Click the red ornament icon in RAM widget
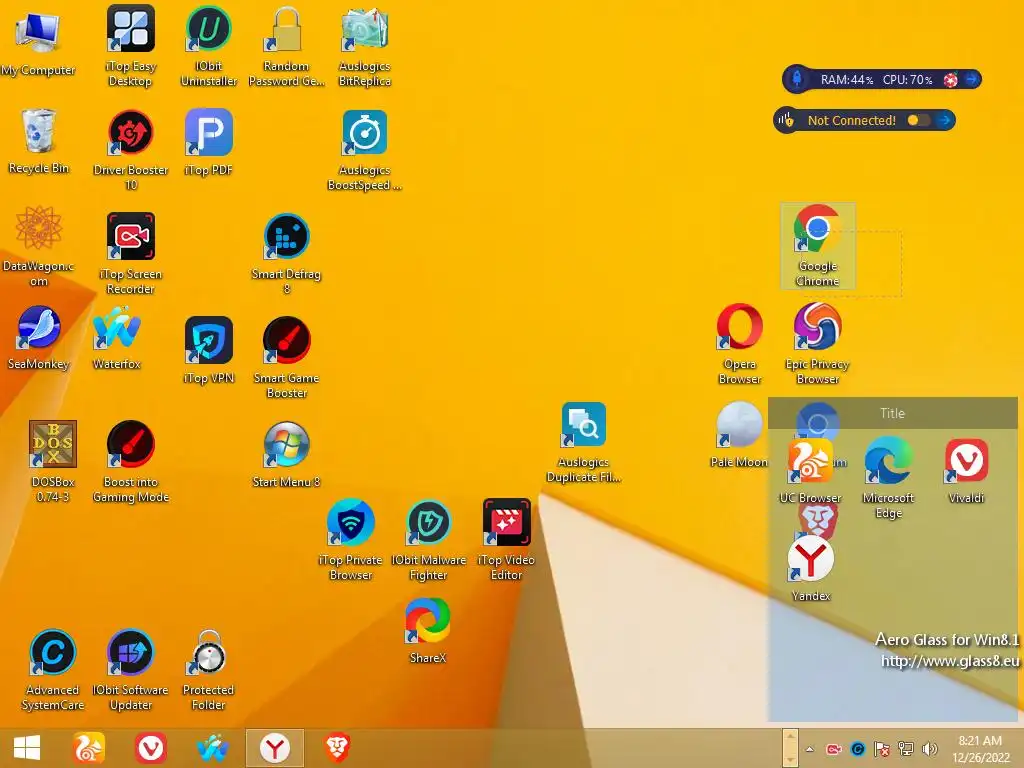Image resolution: width=1024 pixels, height=768 pixels. pos(950,80)
